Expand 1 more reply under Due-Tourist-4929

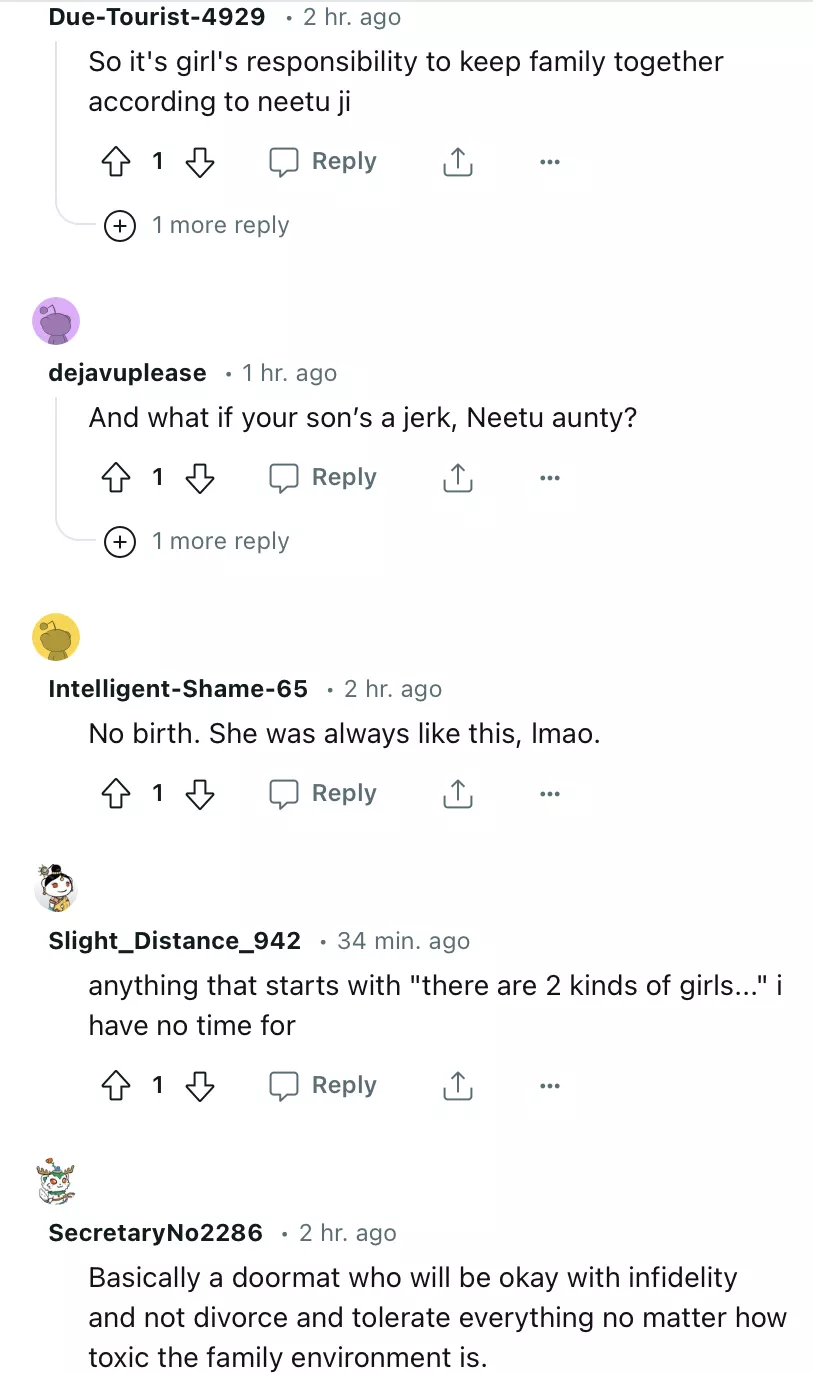coord(198,226)
